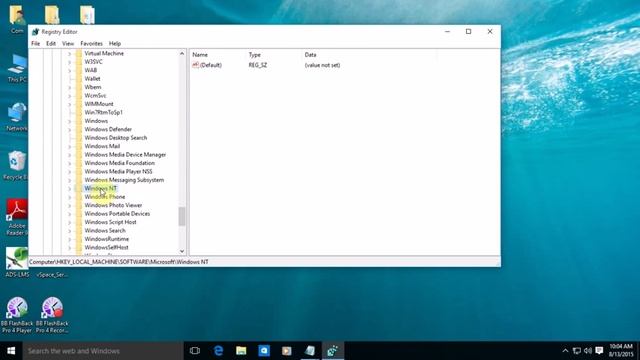Select the Windows Media Foundation folder icon
Image resolution: width=640 pixels, height=360 pixels.
(79, 163)
